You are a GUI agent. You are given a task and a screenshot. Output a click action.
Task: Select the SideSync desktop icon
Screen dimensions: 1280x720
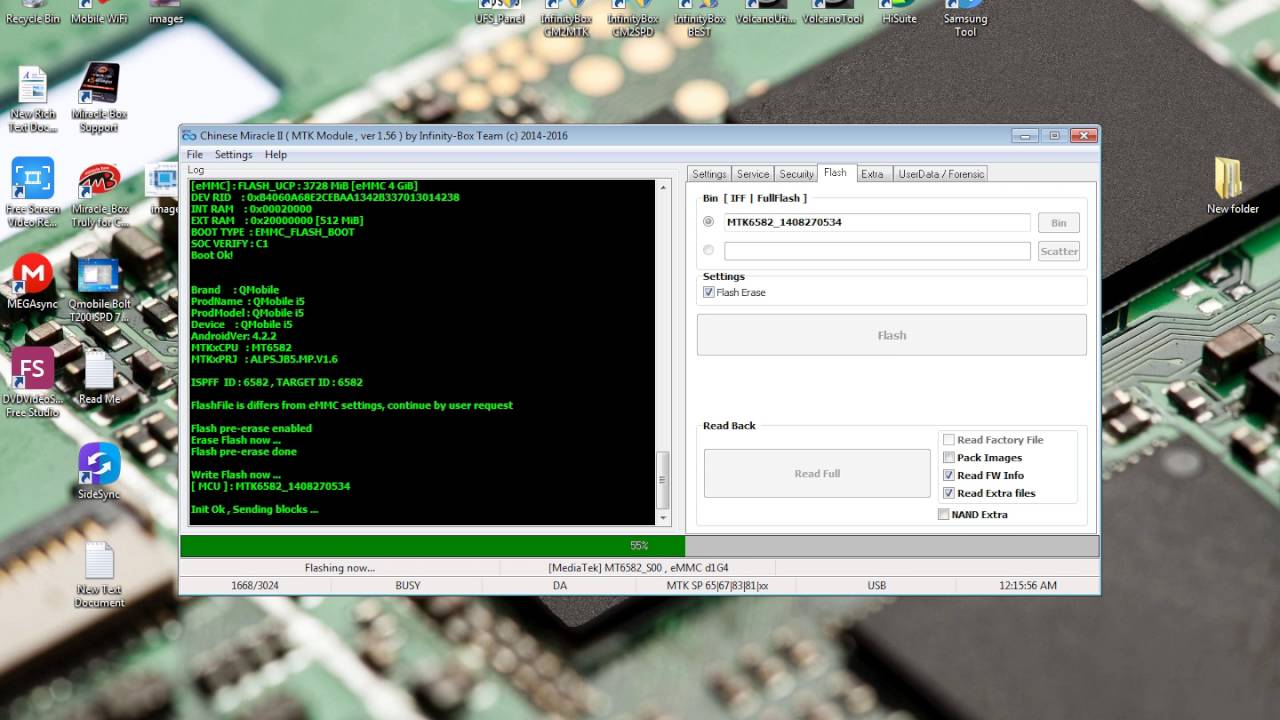(x=99, y=471)
